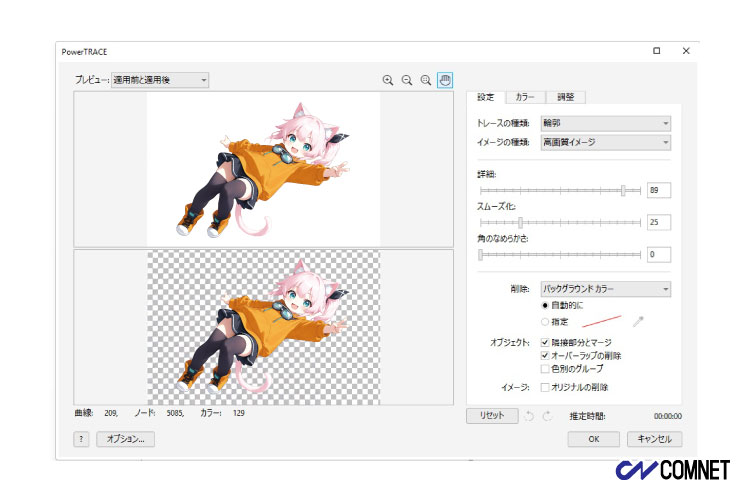Click the ノード count value 5085
This screenshot has height=500, width=750.
175,413
